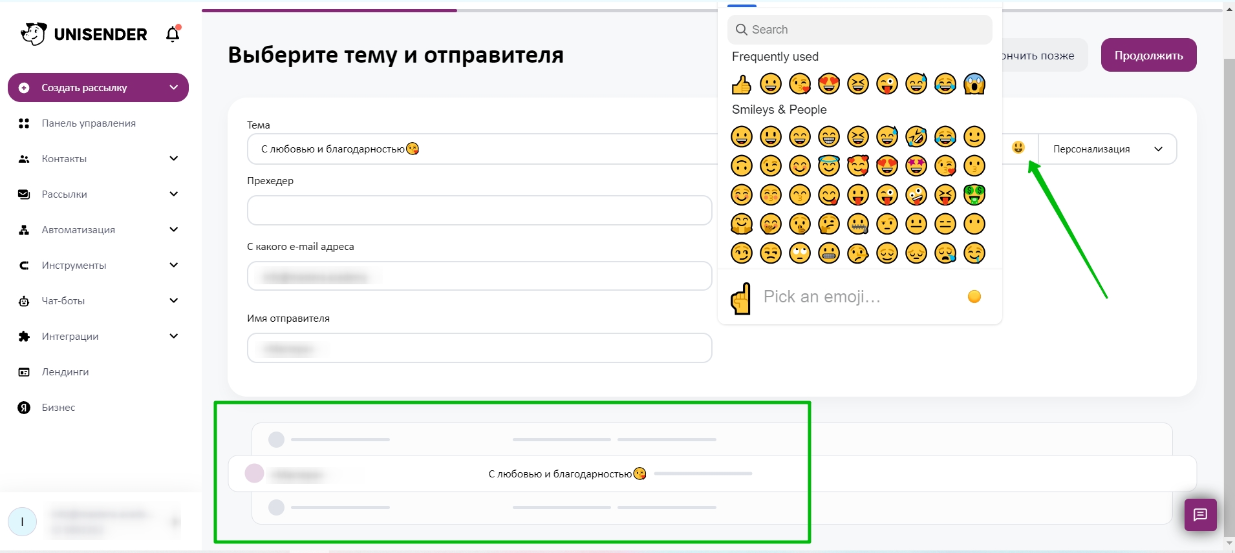Image resolution: width=1235 pixels, height=553 pixels.
Task: Select the screaming face emoji in Frequently used
Action: coord(974,84)
